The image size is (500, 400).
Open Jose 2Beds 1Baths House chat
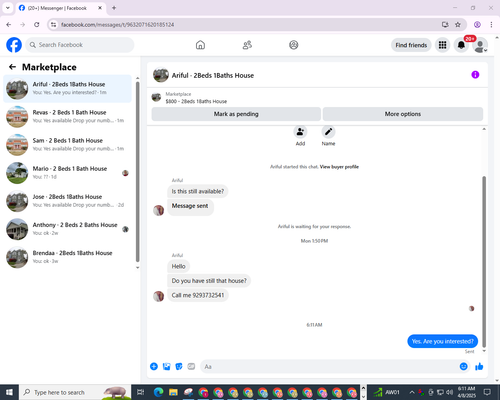click(67, 201)
